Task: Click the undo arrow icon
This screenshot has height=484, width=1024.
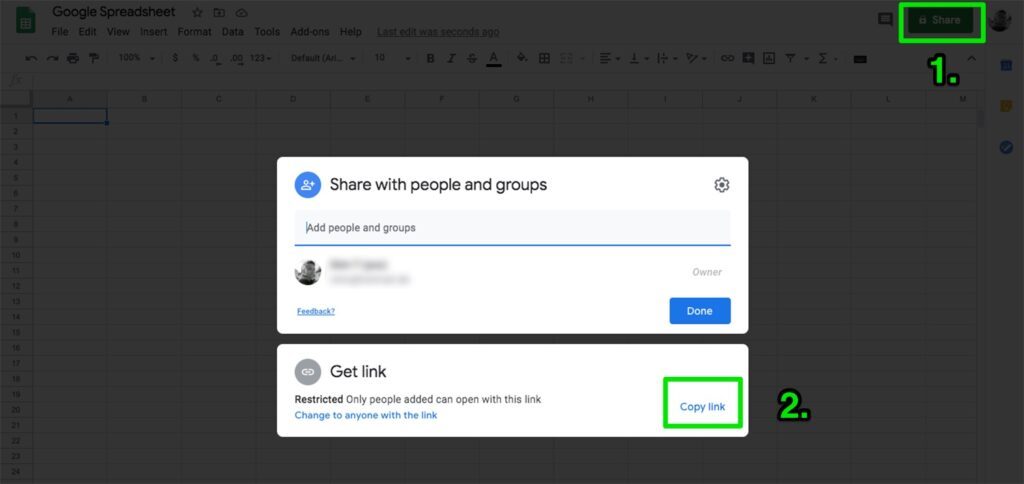Action: [31, 58]
